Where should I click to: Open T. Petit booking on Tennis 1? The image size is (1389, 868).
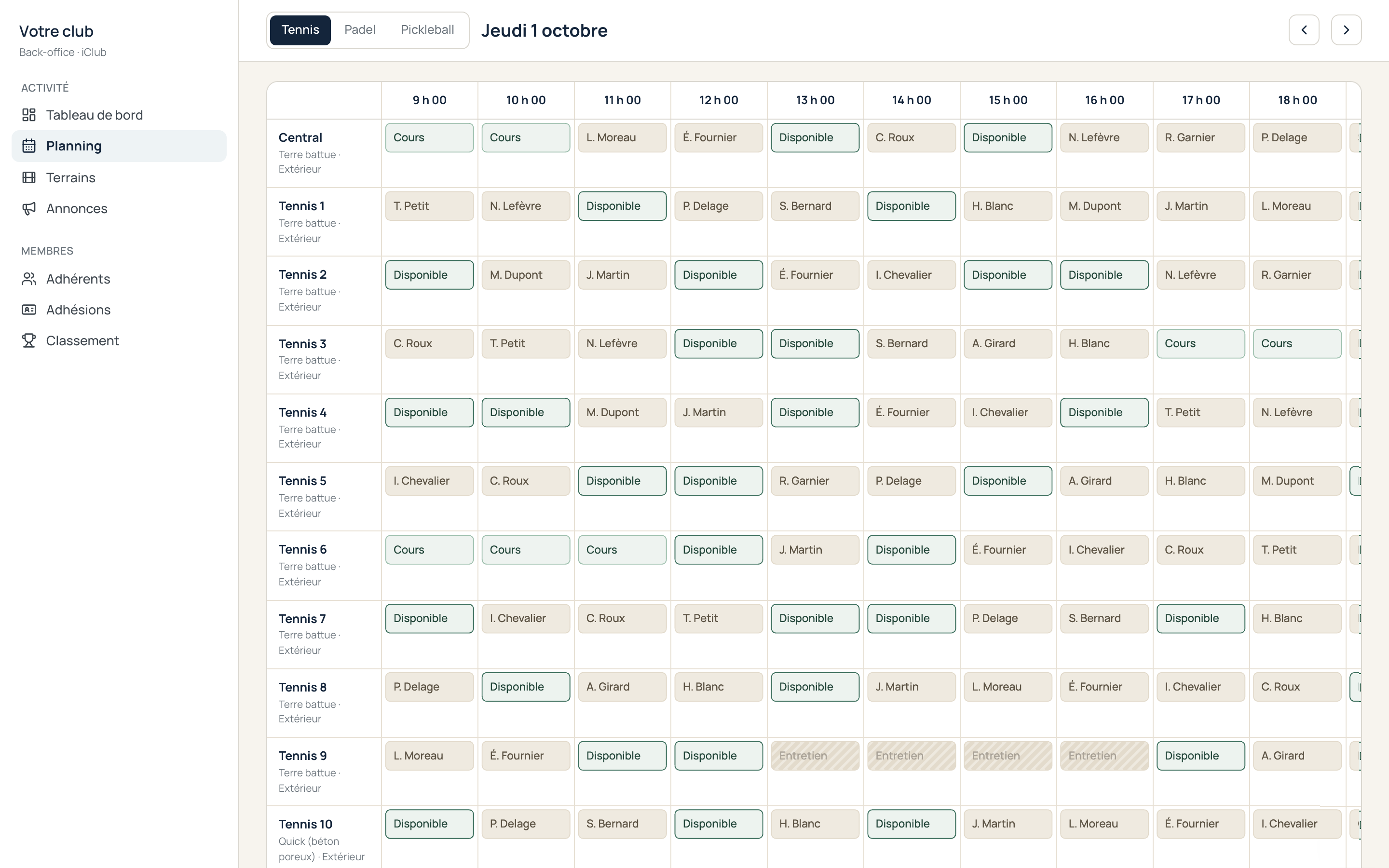tap(429, 206)
